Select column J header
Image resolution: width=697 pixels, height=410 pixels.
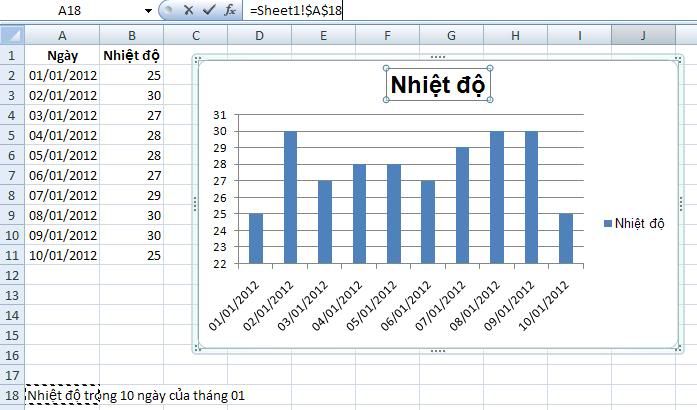coord(643,36)
